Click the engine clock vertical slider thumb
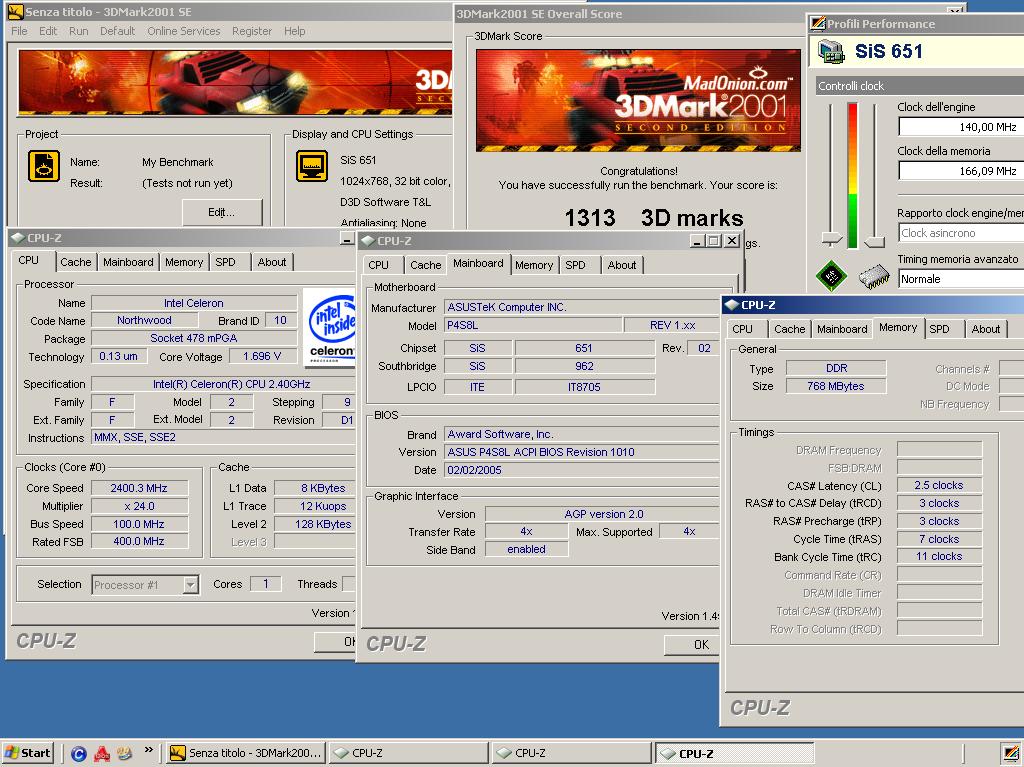The width and height of the screenshot is (1024, 767). coord(831,238)
